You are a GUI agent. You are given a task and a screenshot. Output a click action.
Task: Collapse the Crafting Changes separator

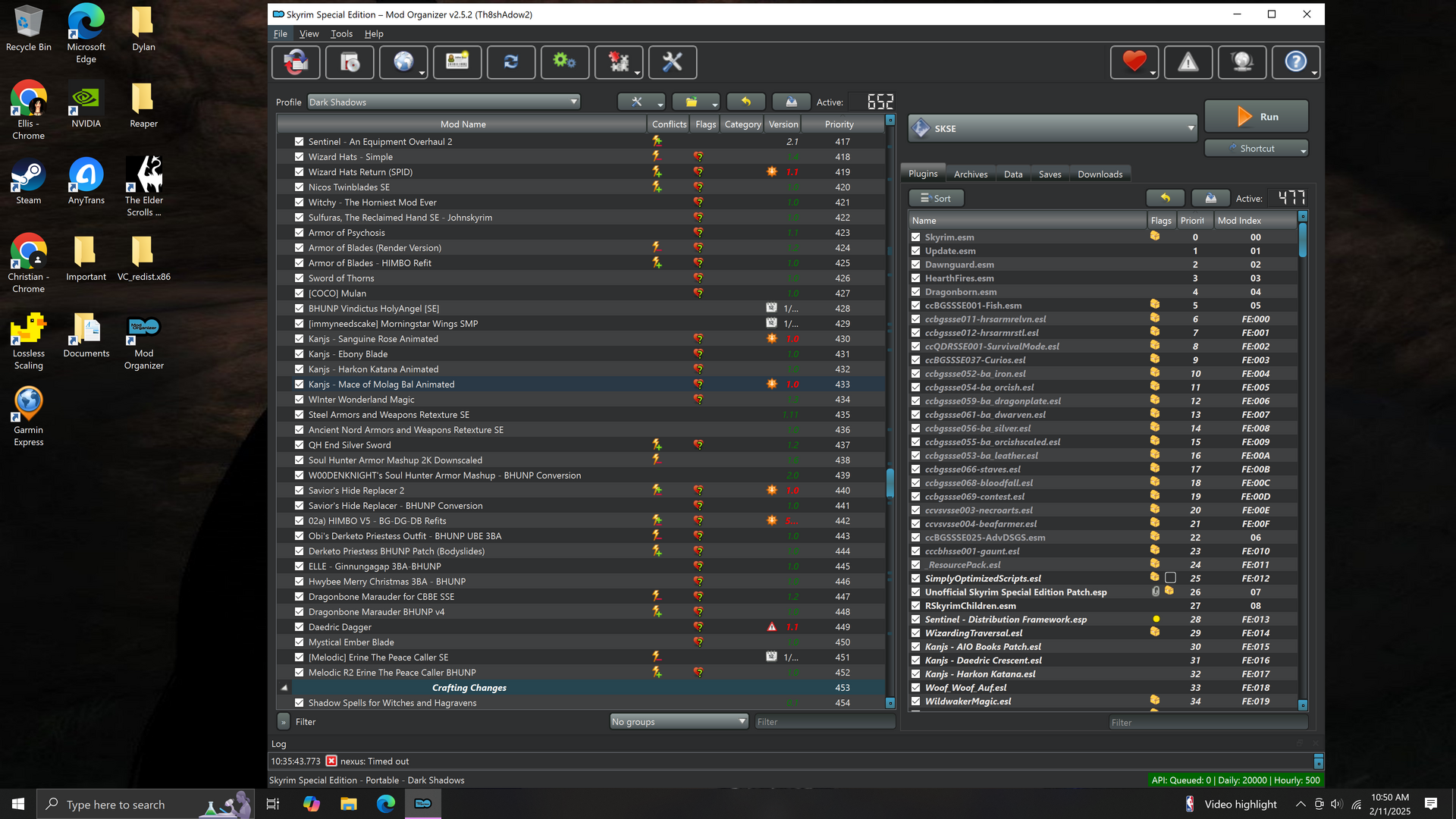pos(284,688)
